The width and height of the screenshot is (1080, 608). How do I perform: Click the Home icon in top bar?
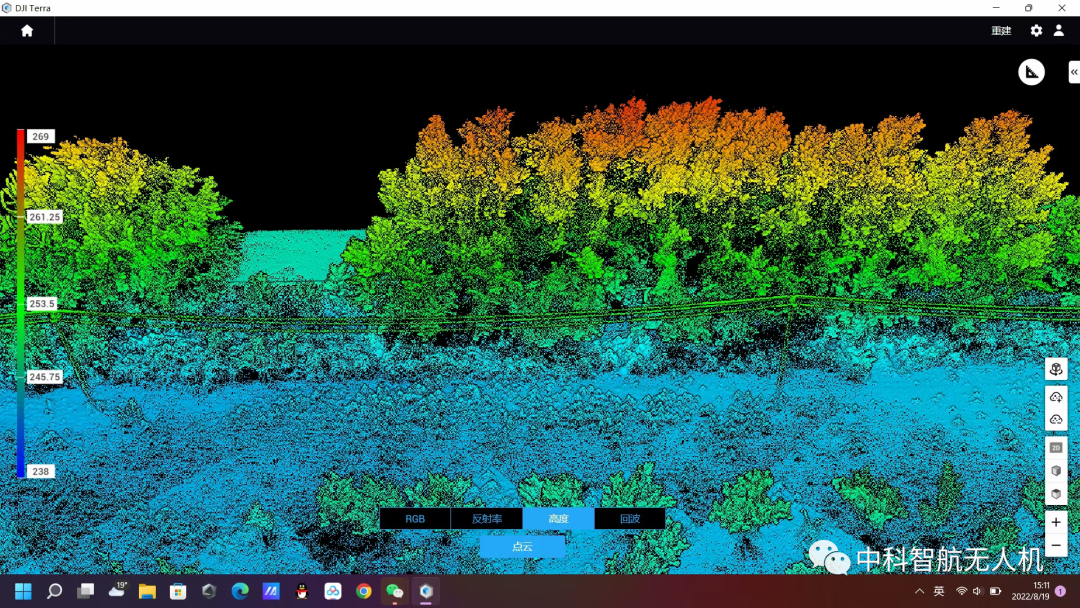point(27,31)
